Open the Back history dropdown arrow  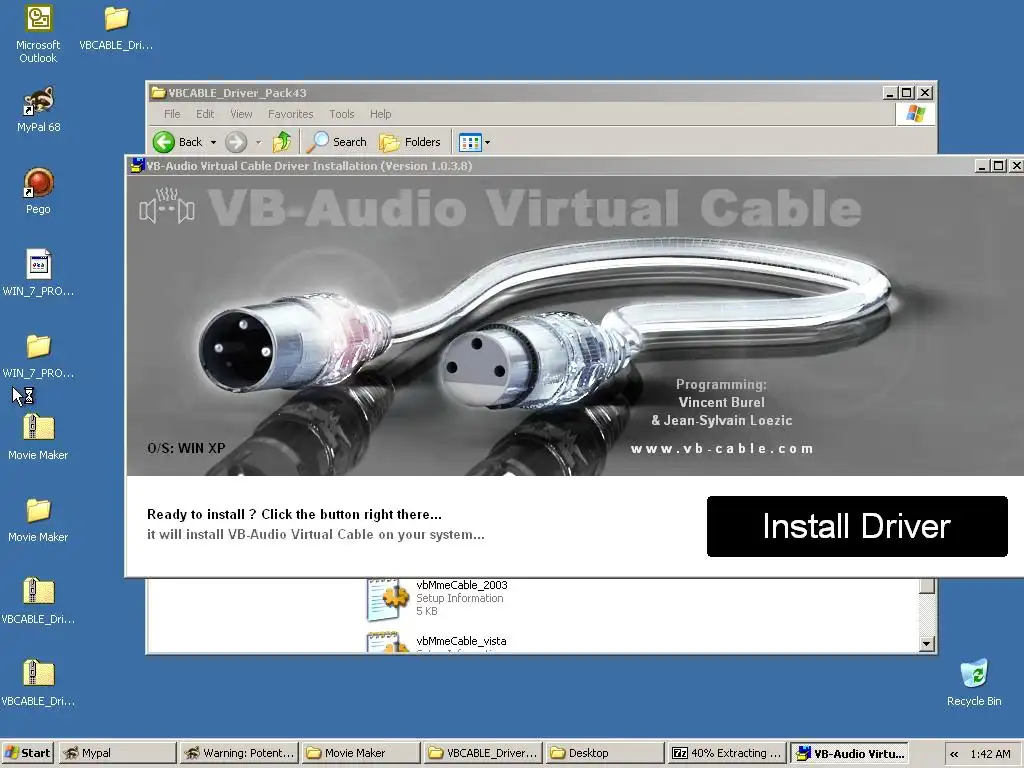coord(213,142)
